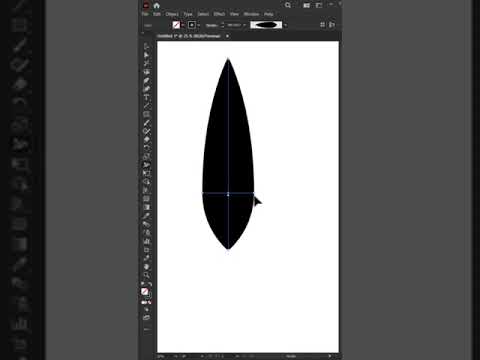Click the width point on the leaf path
Image resolution: width=480 pixels, height=360 pixels.
tap(228, 194)
